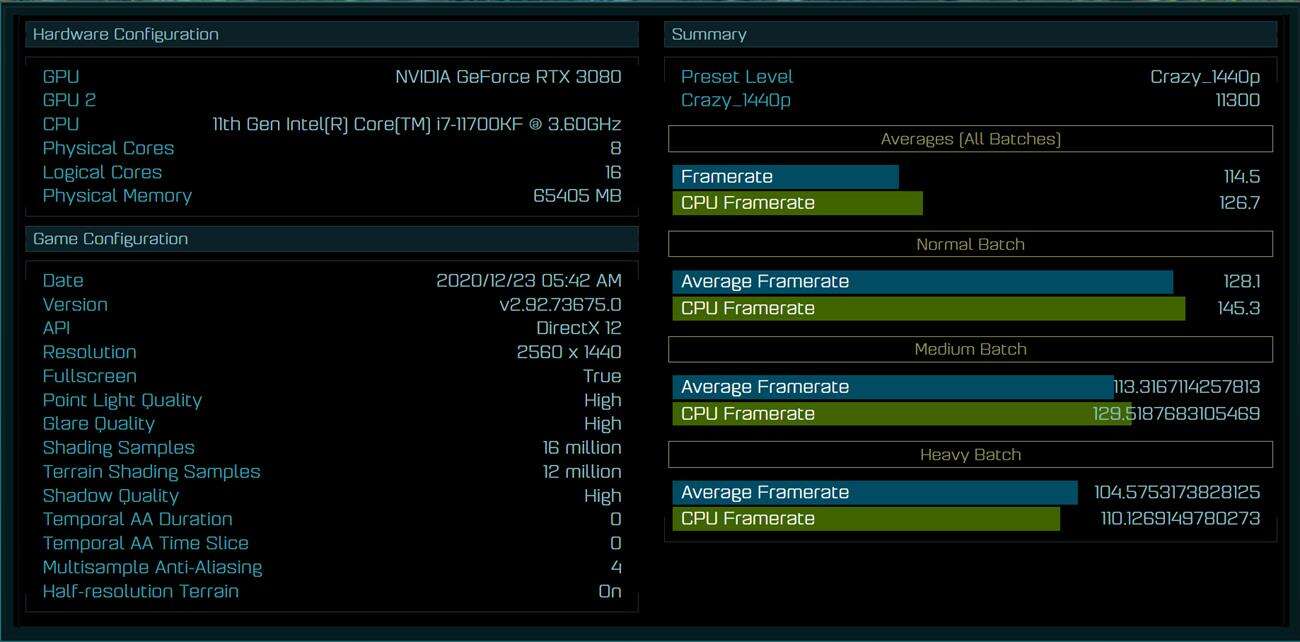Select the Heavy Batch section header
Image resolution: width=1300 pixels, height=642 pixels.
click(970, 454)
